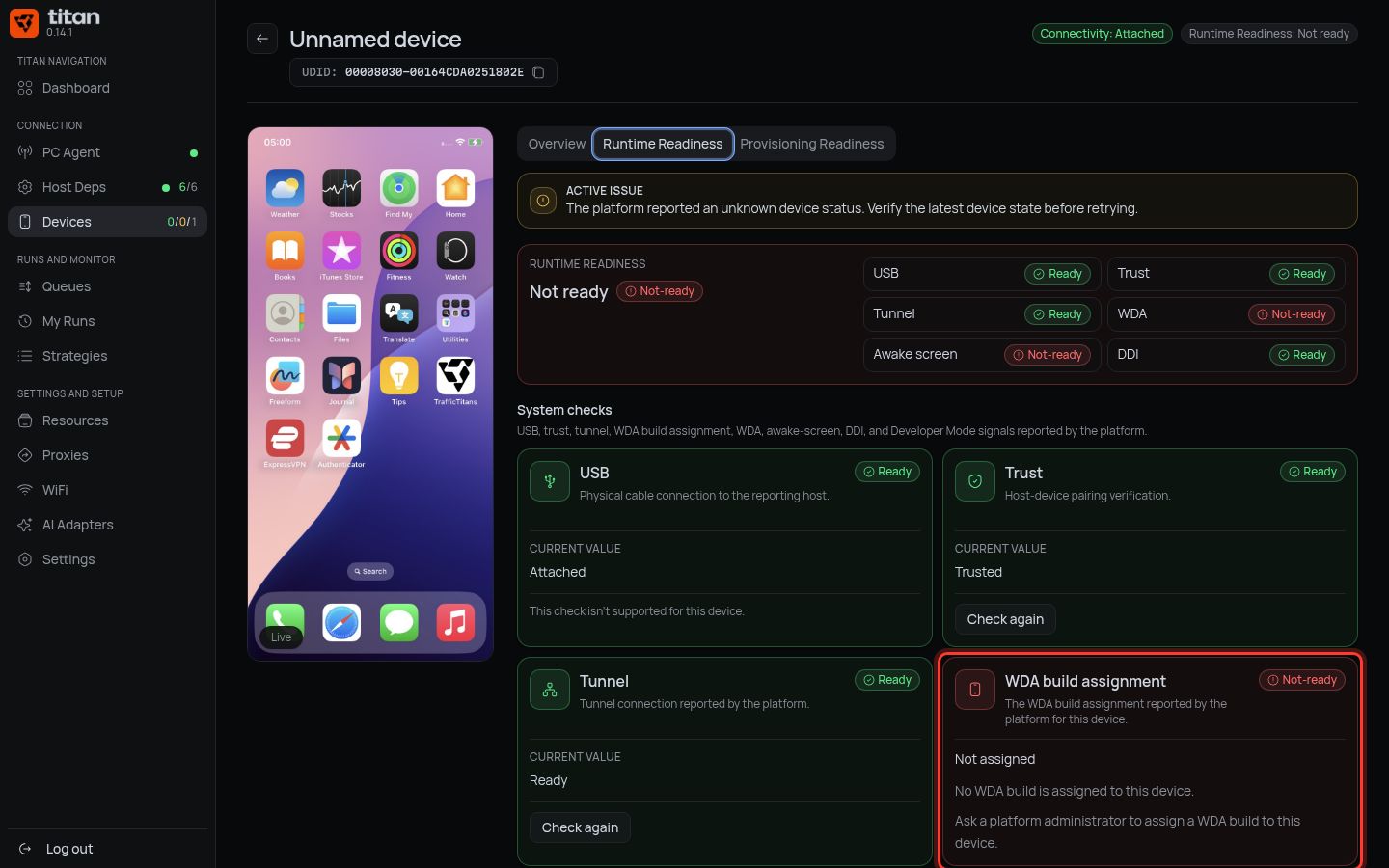Click the Runtime Readiness: Not ready badge
The height and width of the screenshot is (868, 1389).
1269,34
